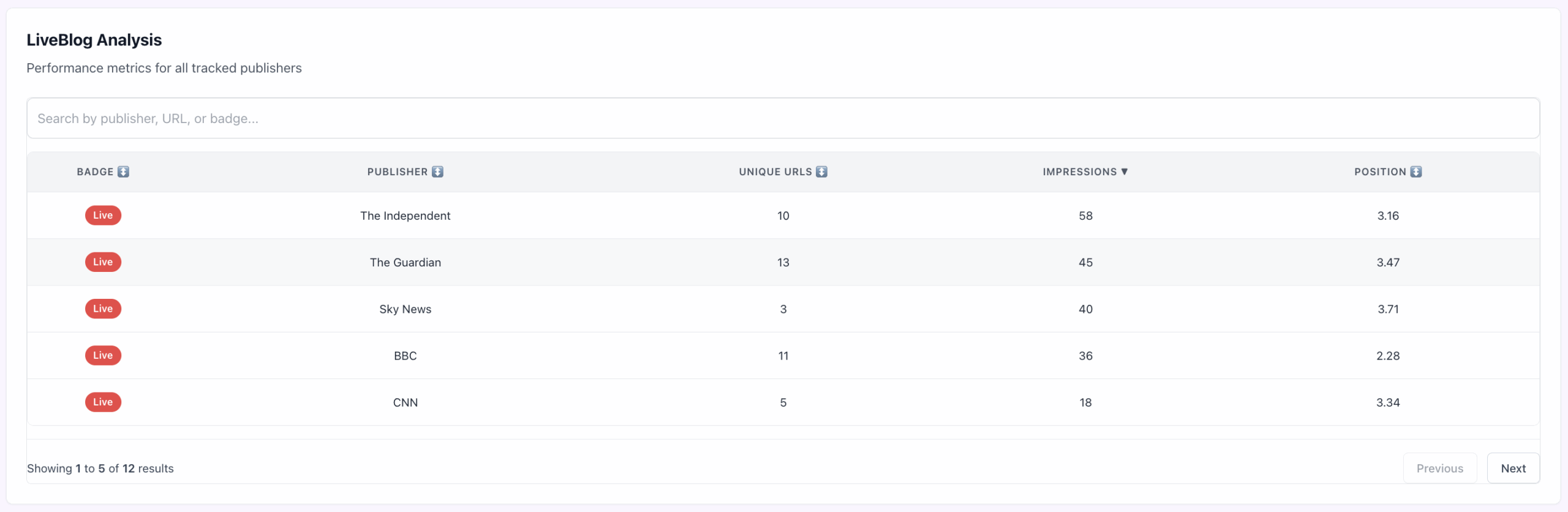Click position value 3.16
The image size is (1568, 512).
coord(1388,216)
